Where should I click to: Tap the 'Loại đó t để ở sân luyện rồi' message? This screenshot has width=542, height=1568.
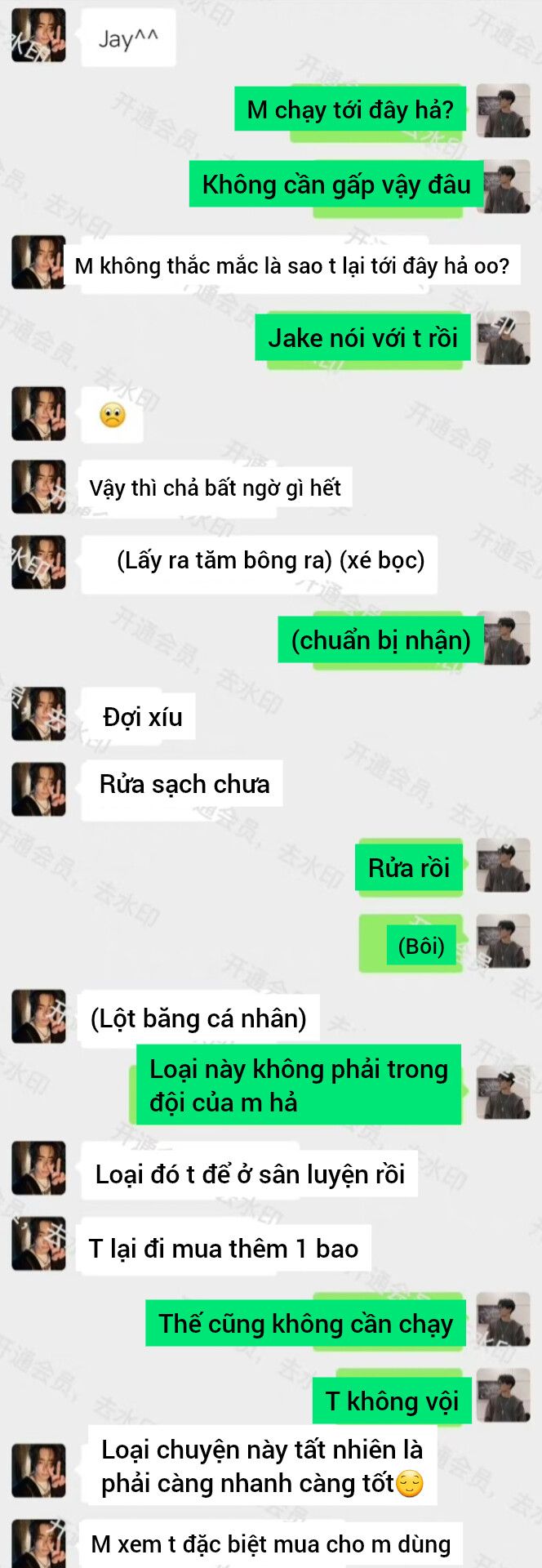tap(250, 1174)
